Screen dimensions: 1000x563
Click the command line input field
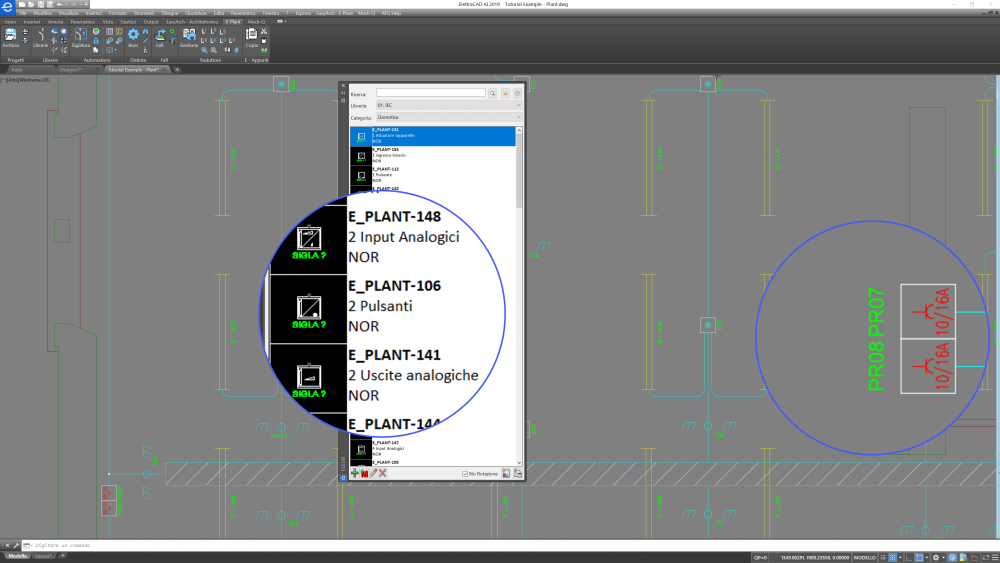[510, 545]
